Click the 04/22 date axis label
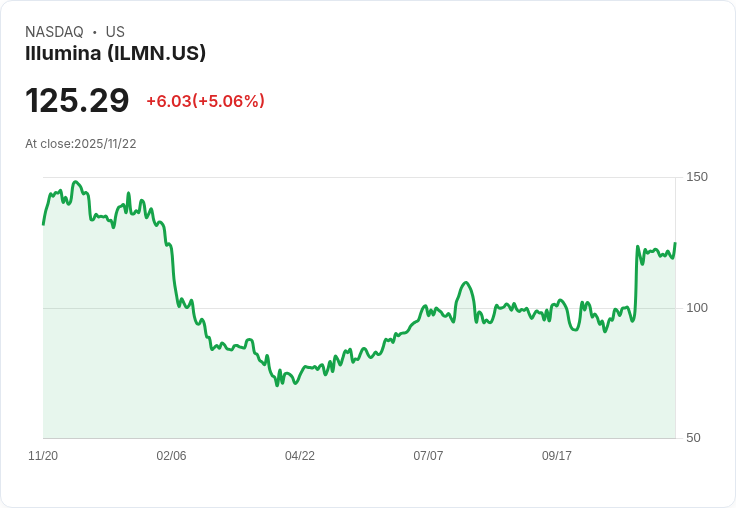Viewport: 736px width, 508px height. click(x=300, y=456)
